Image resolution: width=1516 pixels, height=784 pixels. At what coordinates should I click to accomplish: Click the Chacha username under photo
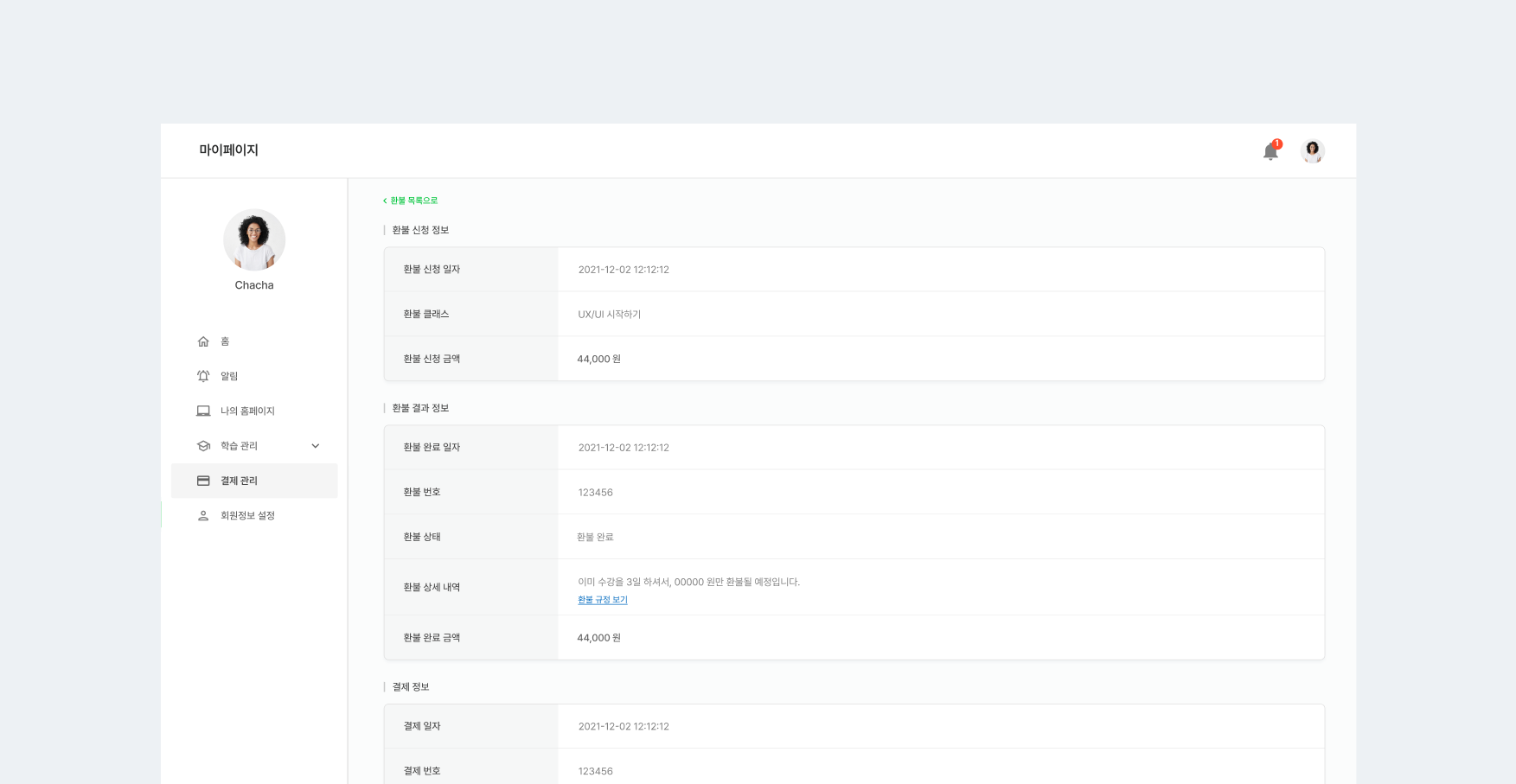click(x=254, y=285)
